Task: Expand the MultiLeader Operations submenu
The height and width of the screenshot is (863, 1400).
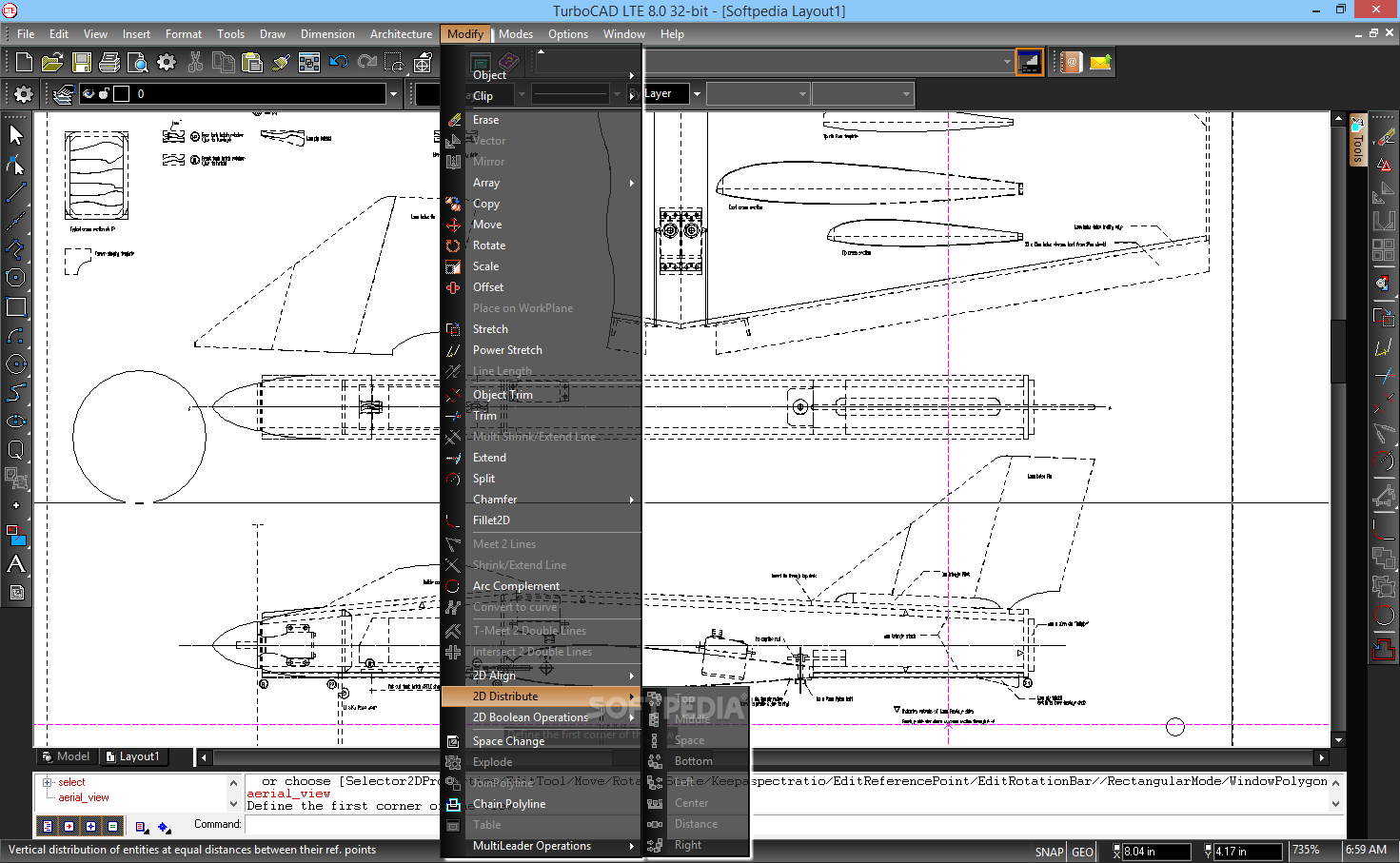Action: (541, 846)
